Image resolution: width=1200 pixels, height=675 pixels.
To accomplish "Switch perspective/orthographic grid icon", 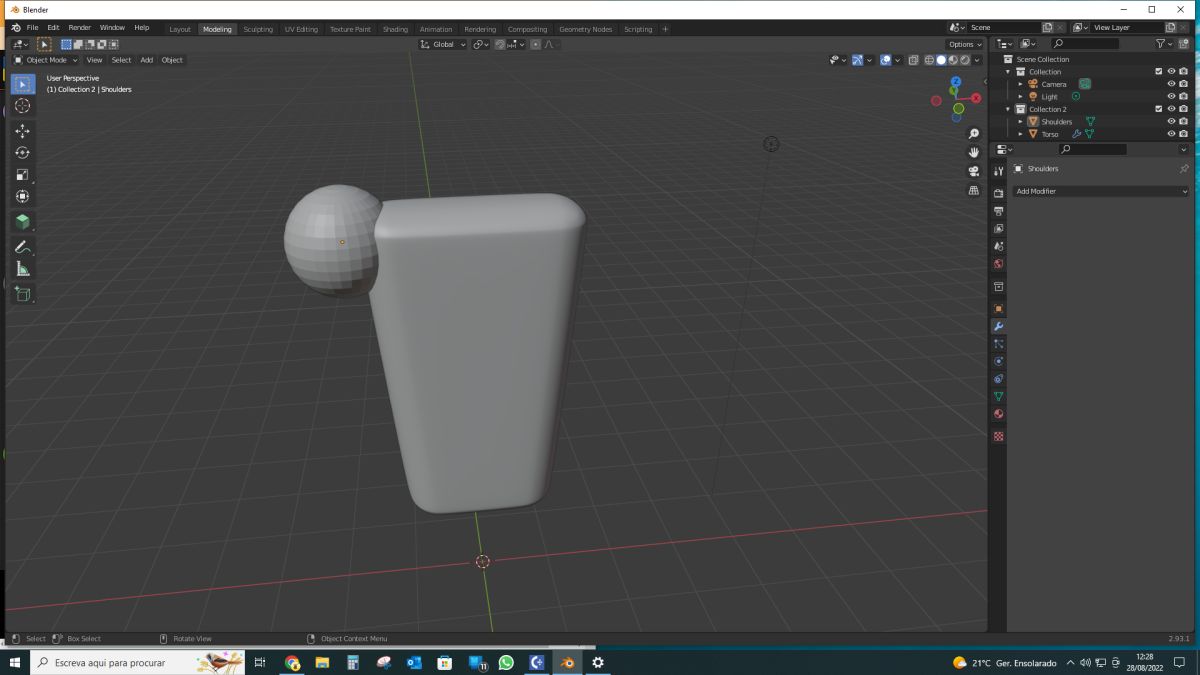I will click(974, 190).
